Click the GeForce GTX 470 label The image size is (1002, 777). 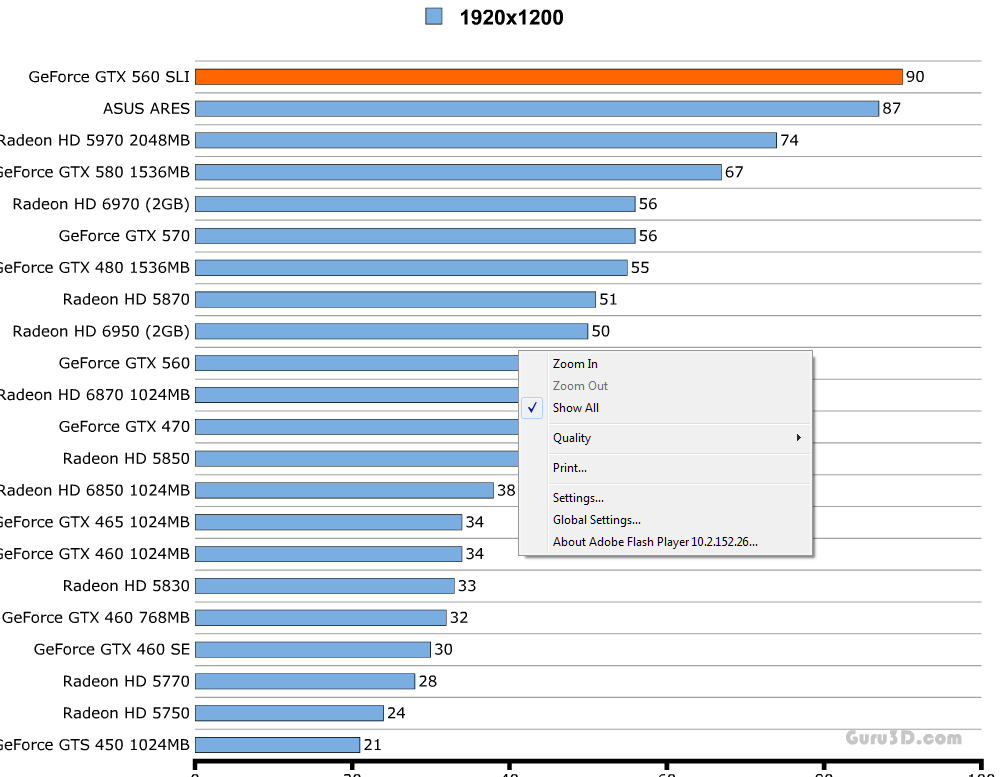pyautogui.click(x=125, y=427)
